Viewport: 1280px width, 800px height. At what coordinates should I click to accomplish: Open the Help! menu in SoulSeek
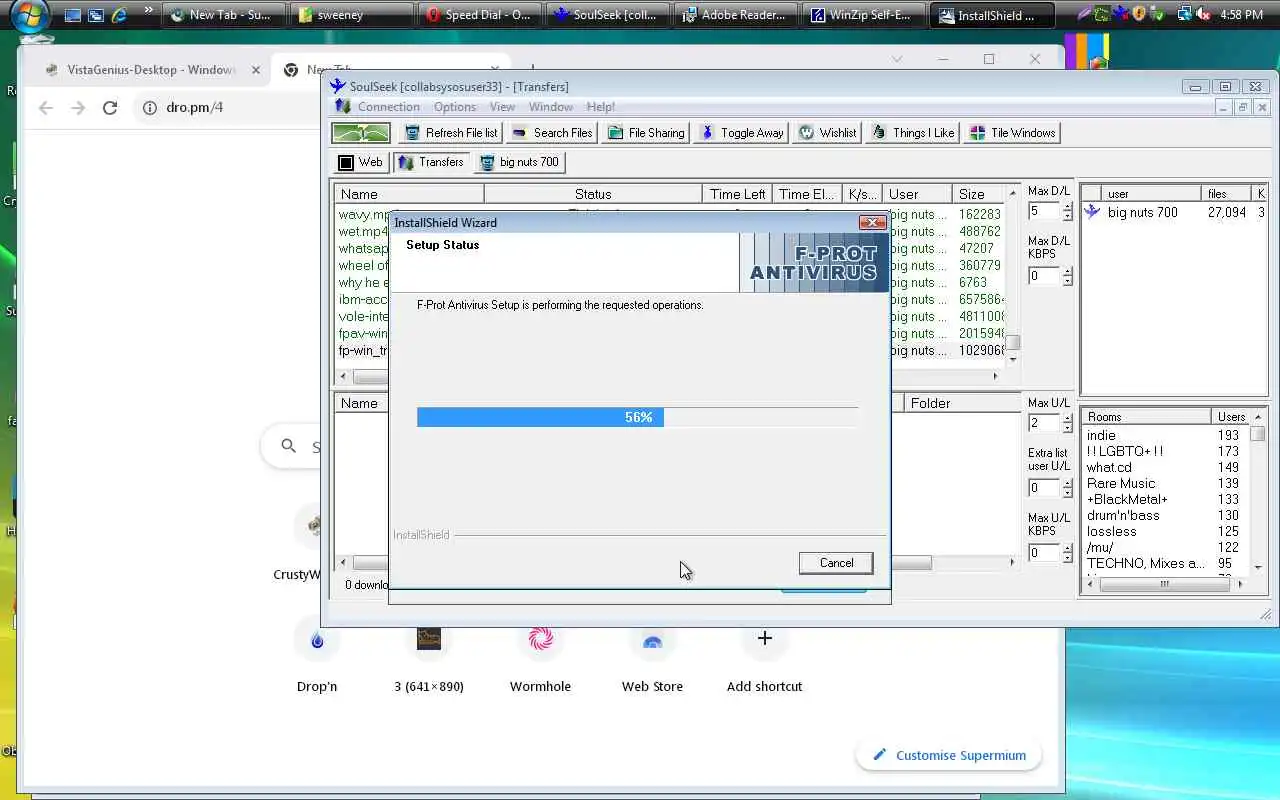point(601,107)
